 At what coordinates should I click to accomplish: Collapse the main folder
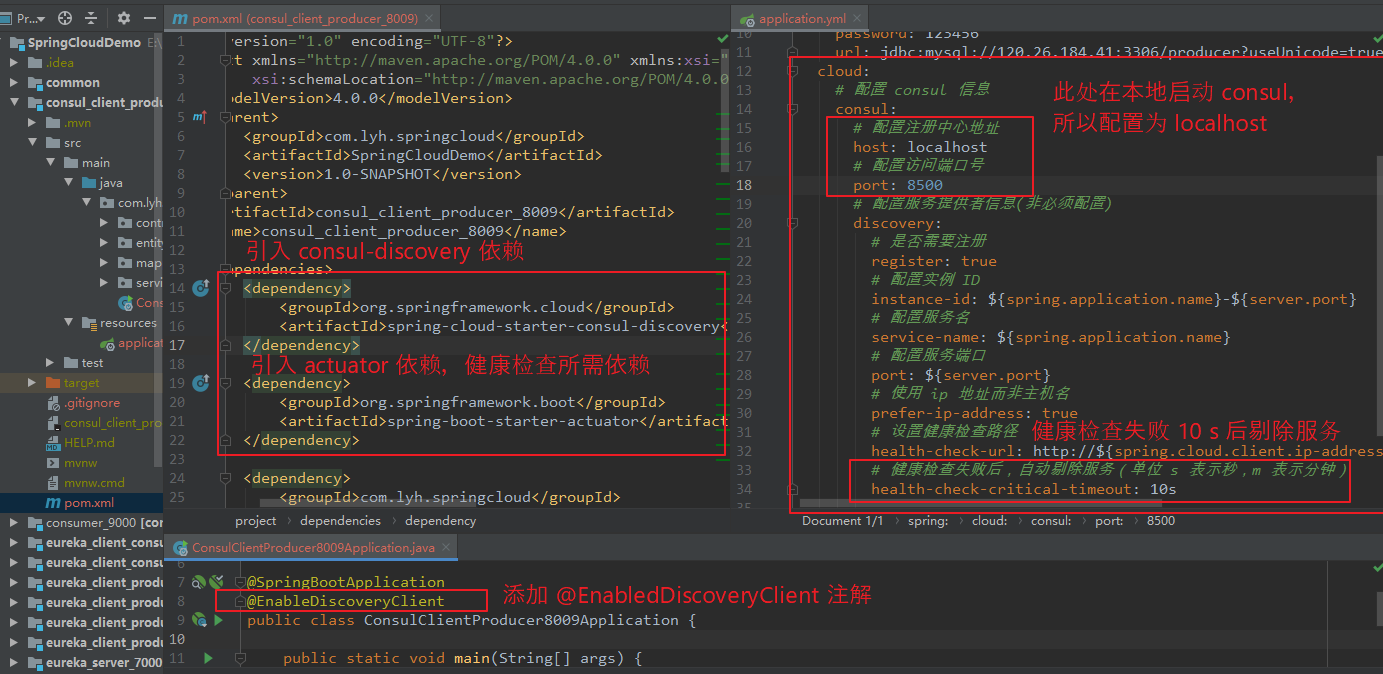click(x=51, y=163)
